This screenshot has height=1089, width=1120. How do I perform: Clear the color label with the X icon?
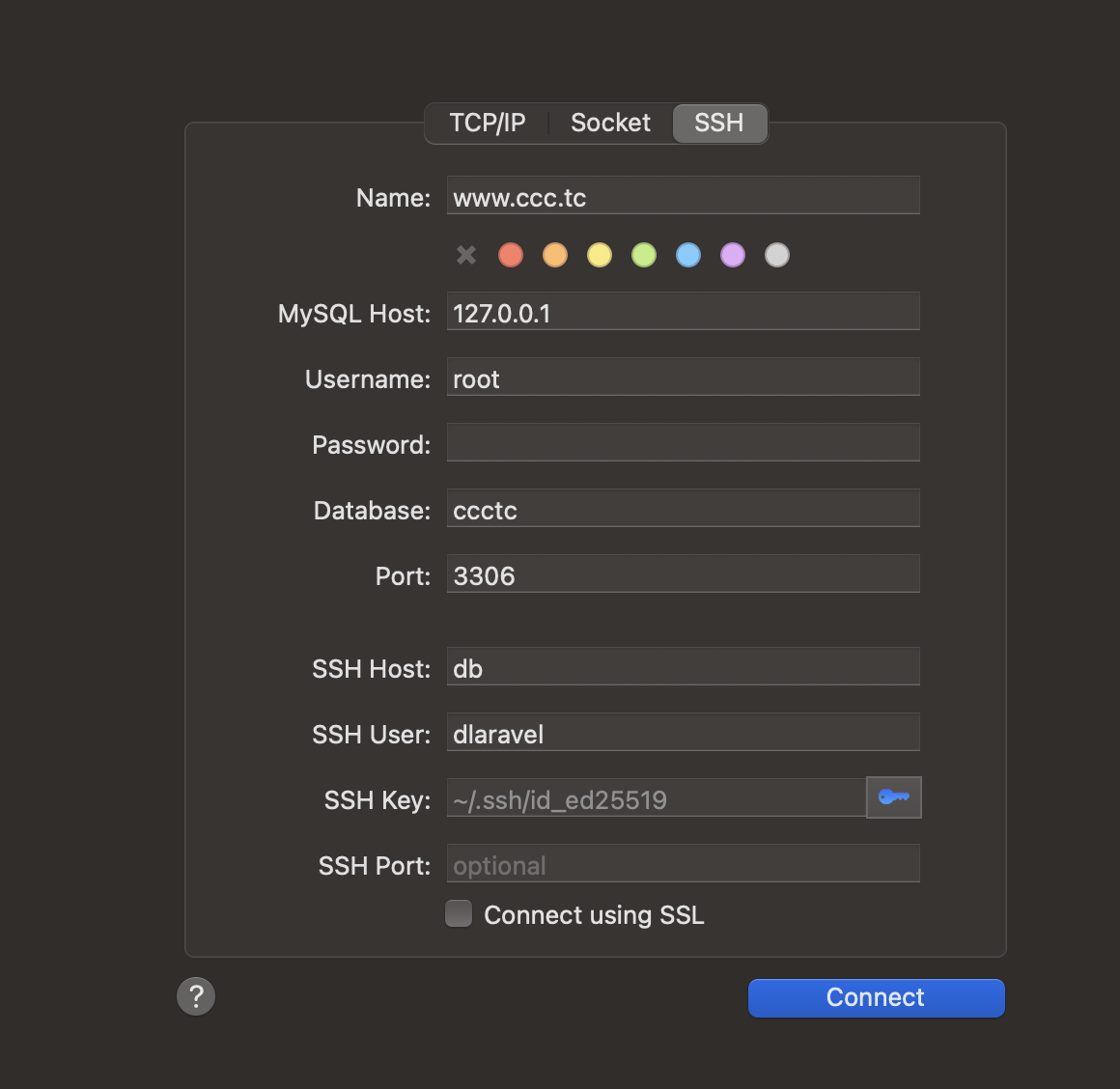[x=466, y=255]
